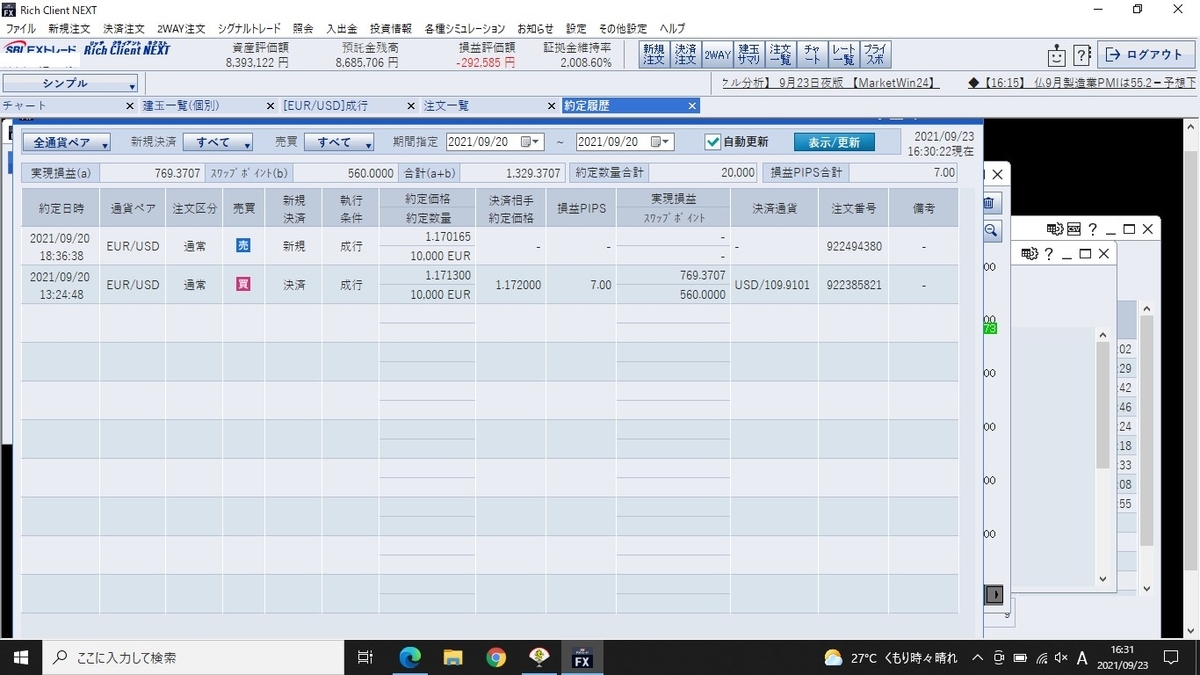Click the 損益PIPS value 7.00 in second row
Image resolution: width=1200 pixels, height=675 pixels.
click(x=600, y=285)
